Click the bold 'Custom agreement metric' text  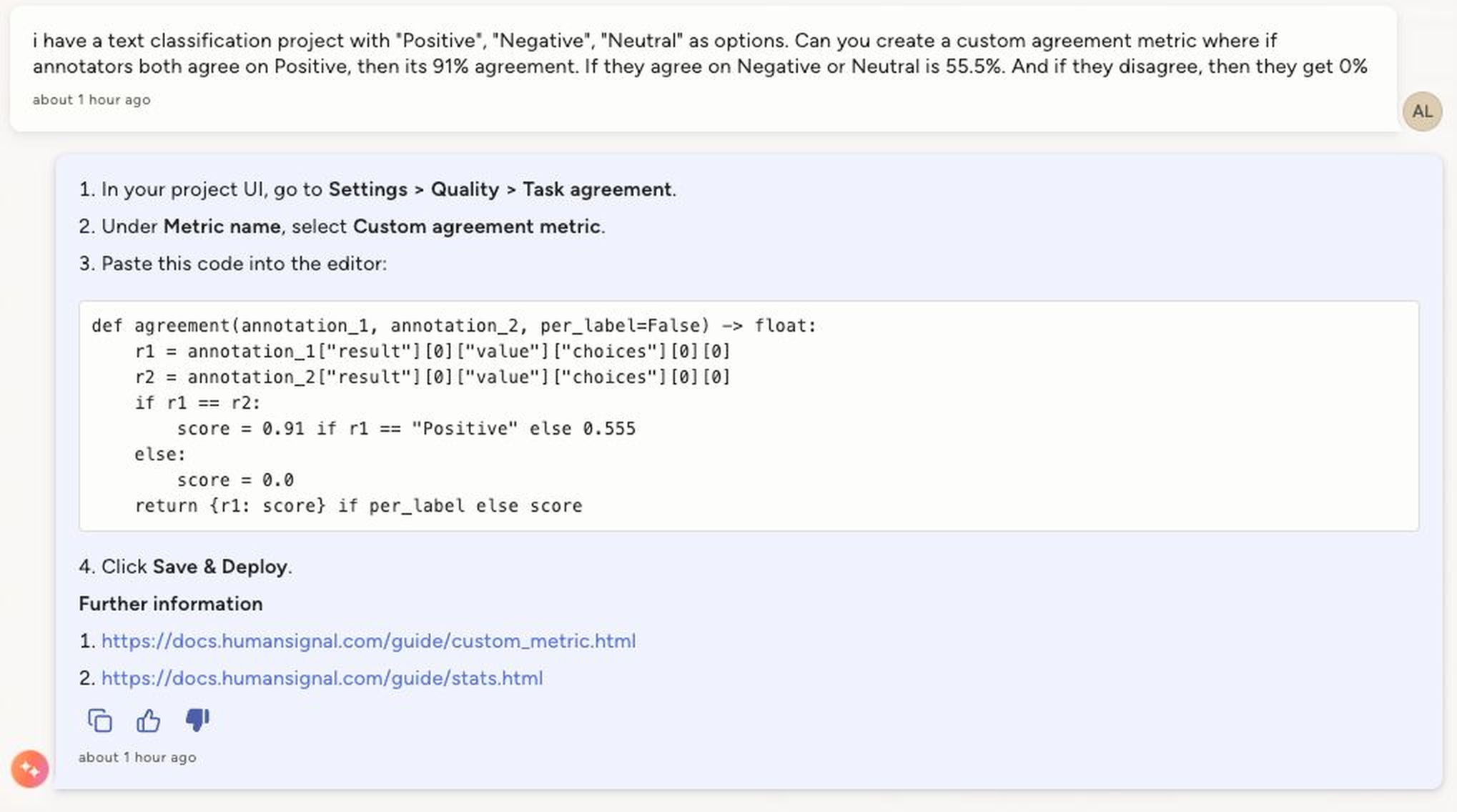(x=477, y=226)
